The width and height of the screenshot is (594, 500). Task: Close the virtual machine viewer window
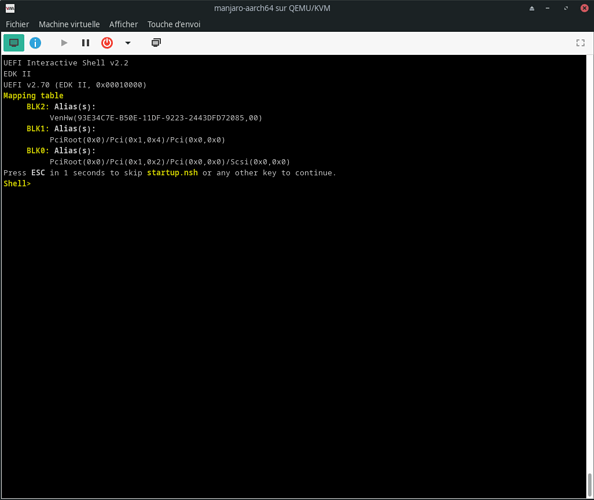point(584,8)
